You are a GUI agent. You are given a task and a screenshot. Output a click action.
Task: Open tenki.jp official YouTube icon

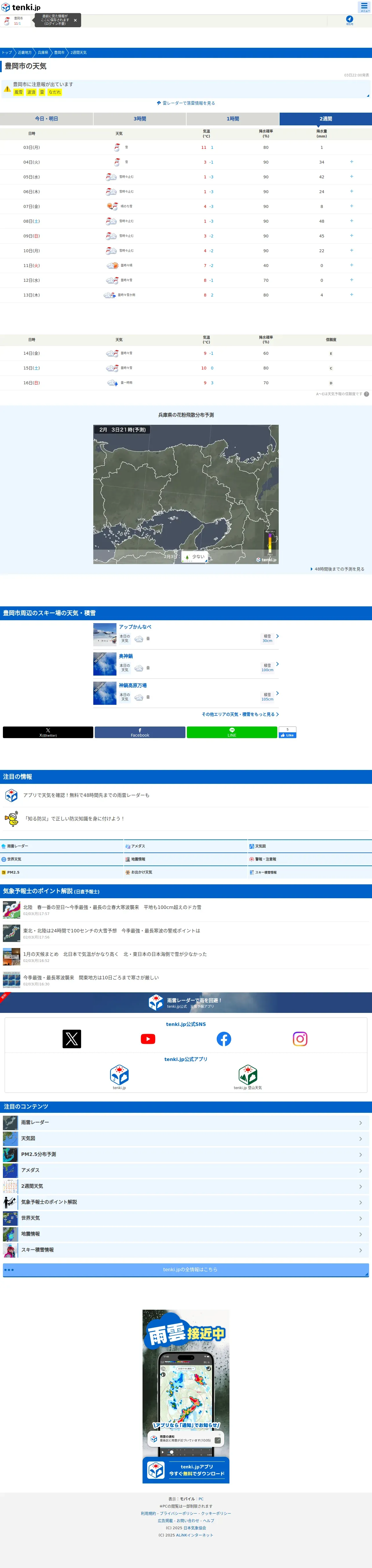pos(148,1039)
